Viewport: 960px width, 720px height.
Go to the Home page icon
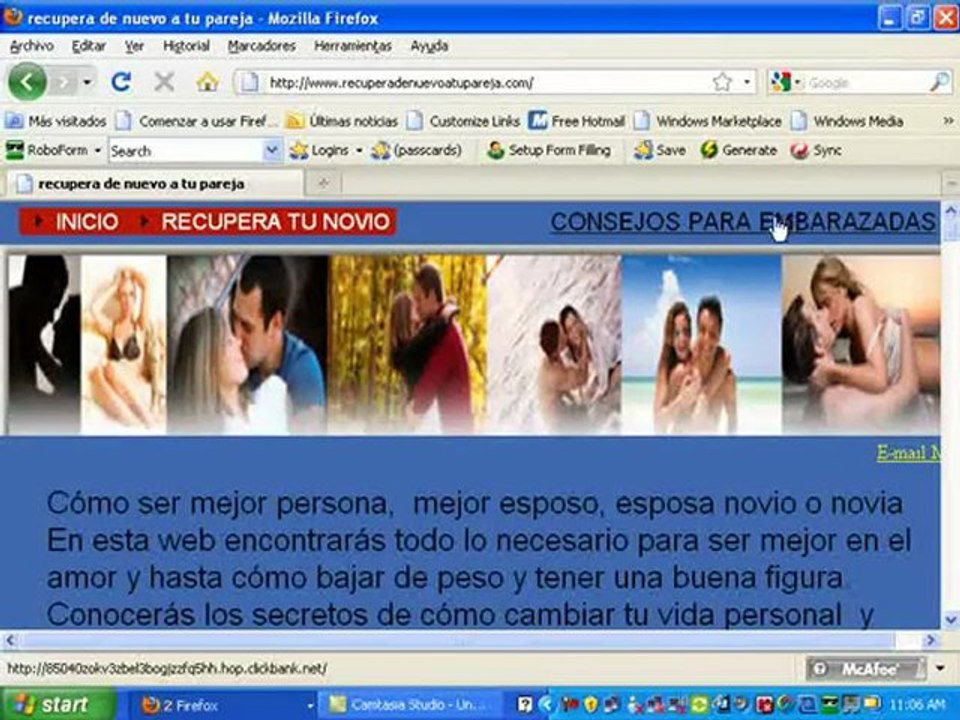tap(207, 81)
